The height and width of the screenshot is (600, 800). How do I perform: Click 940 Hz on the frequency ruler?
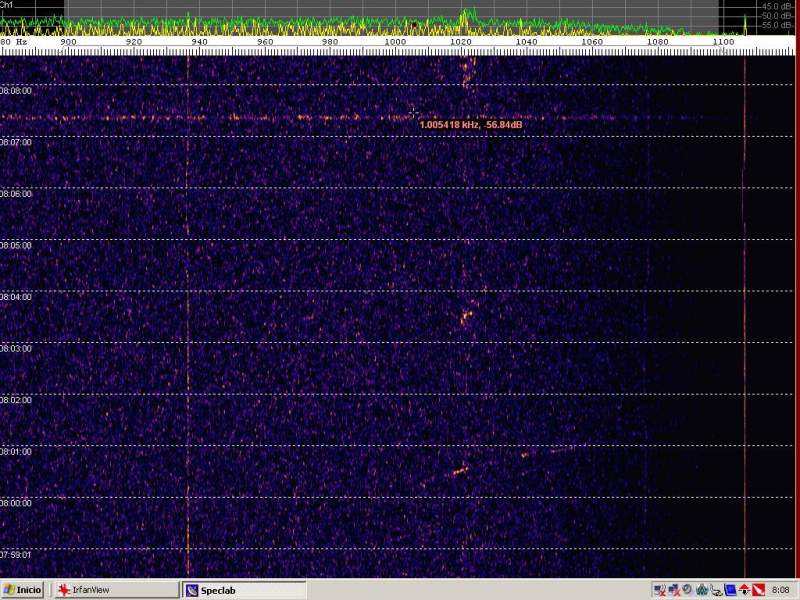[199, 43]
